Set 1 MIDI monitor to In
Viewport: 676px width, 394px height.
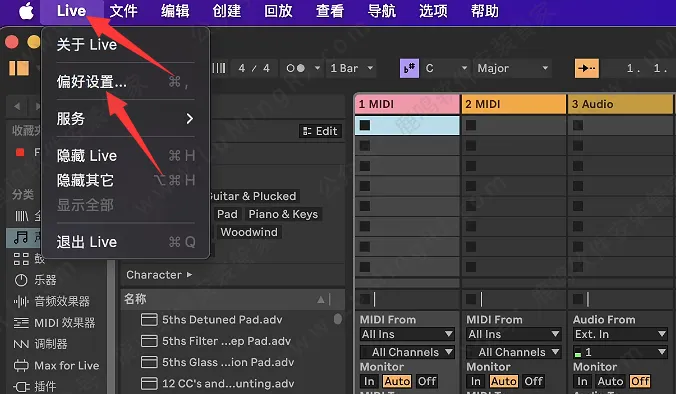click(369, 381)
